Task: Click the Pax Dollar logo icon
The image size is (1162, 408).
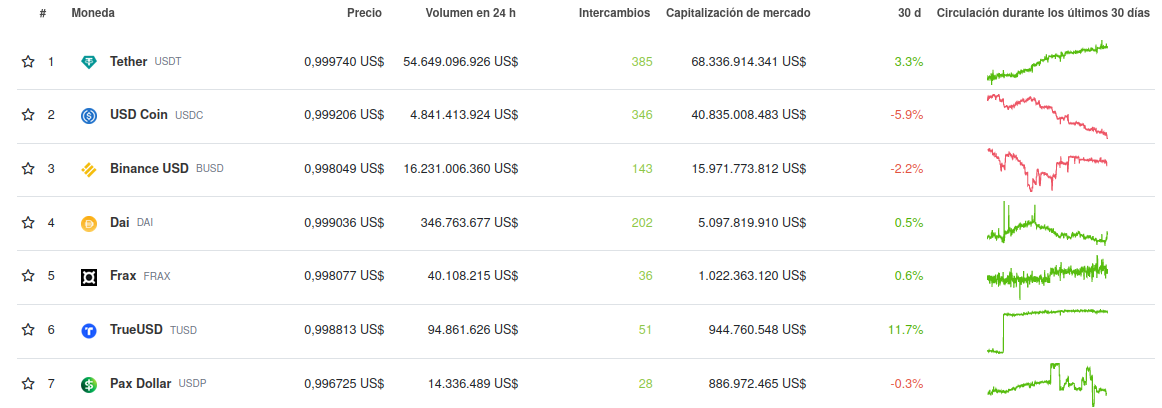Action: click(x=89, y=384)
